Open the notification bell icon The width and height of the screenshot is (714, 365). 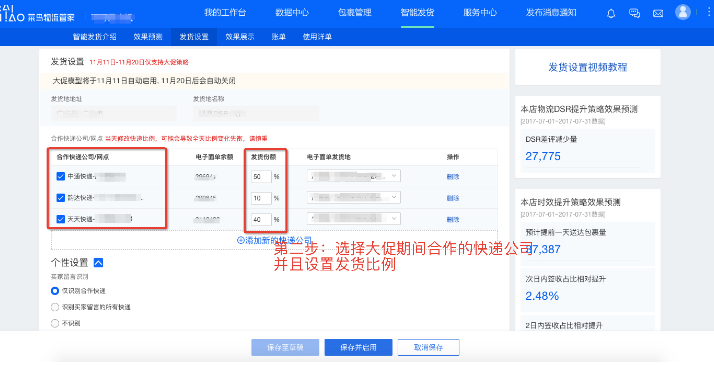tap(611, 13)
